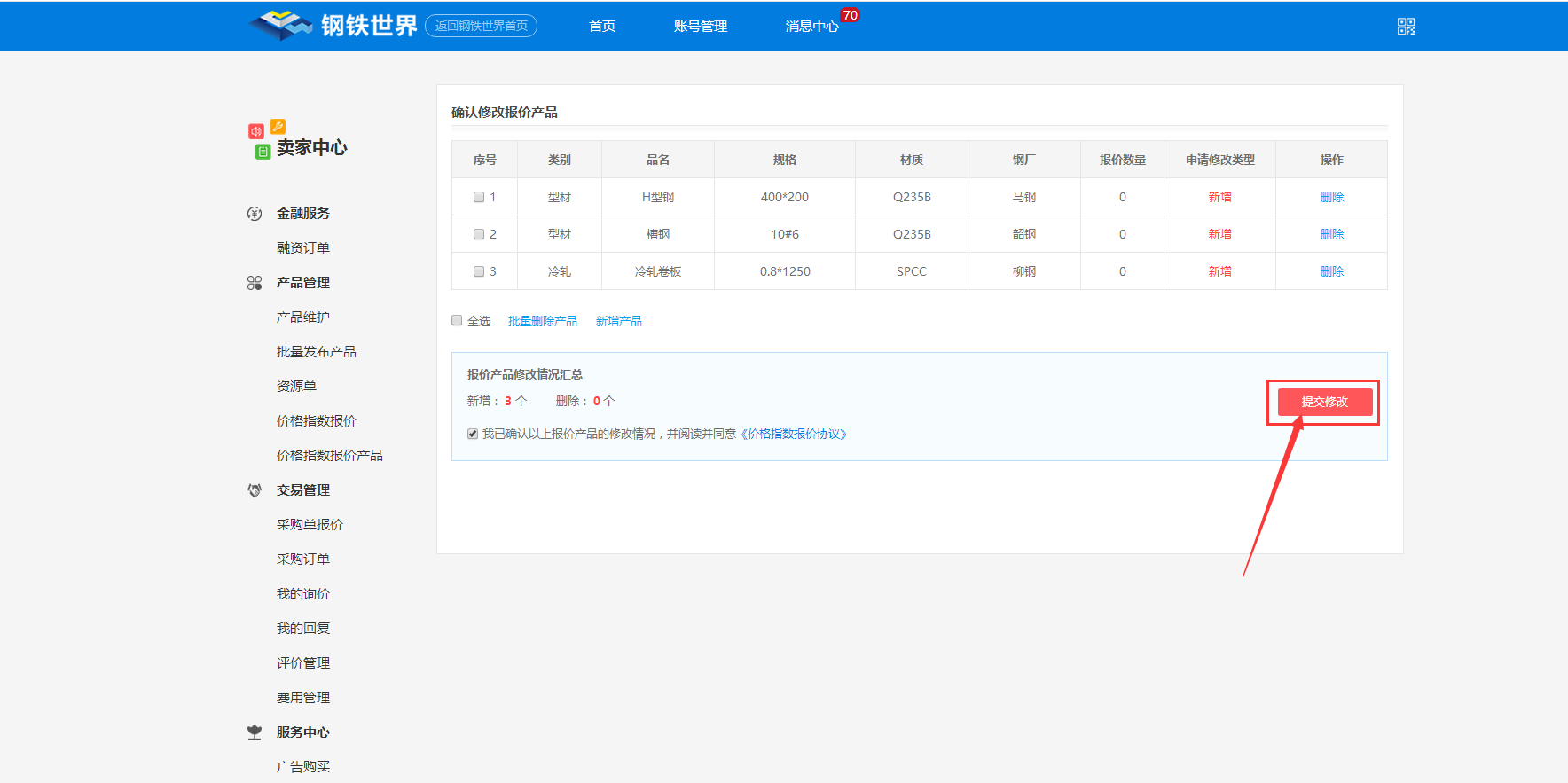Image resolution: width=1568 pixels, height=783 pixels.
Task: Open 《价格指数报价协议》 link
Action: click(x=794, y=434)
